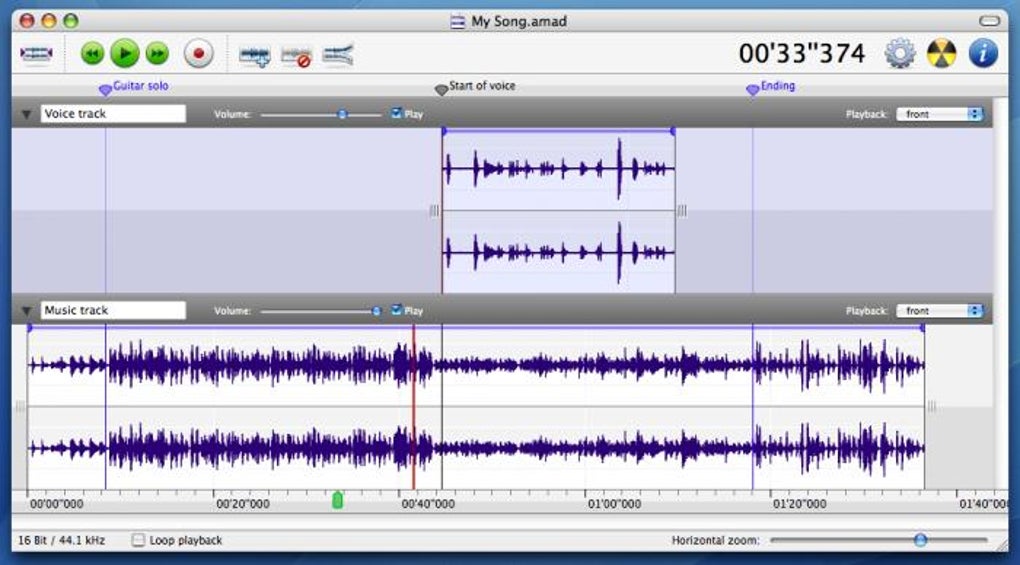Rewind playback with the green rewind button

92,54
